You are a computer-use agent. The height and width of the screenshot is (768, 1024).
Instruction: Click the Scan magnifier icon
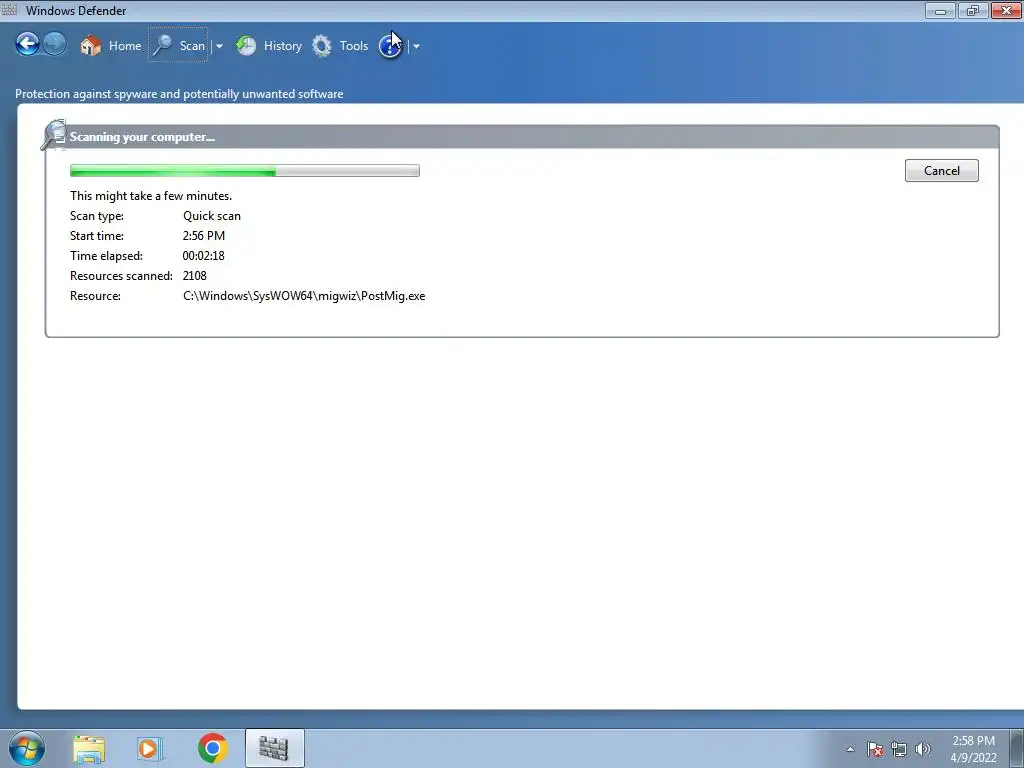click(x=162, y=45)
